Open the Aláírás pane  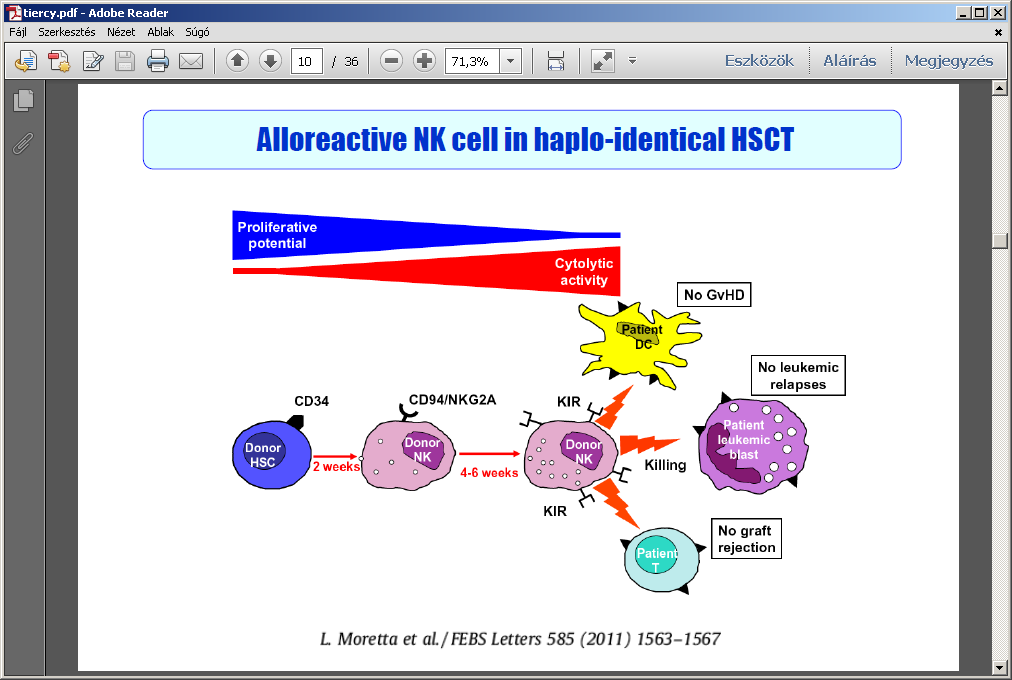tap(849, 61)
